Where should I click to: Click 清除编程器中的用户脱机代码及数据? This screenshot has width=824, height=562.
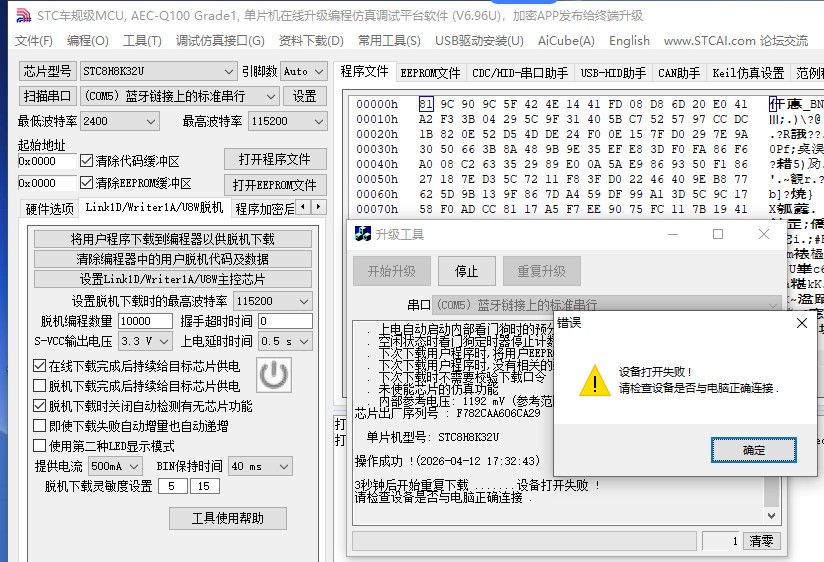pyautogui.click(x=173, y=259)
